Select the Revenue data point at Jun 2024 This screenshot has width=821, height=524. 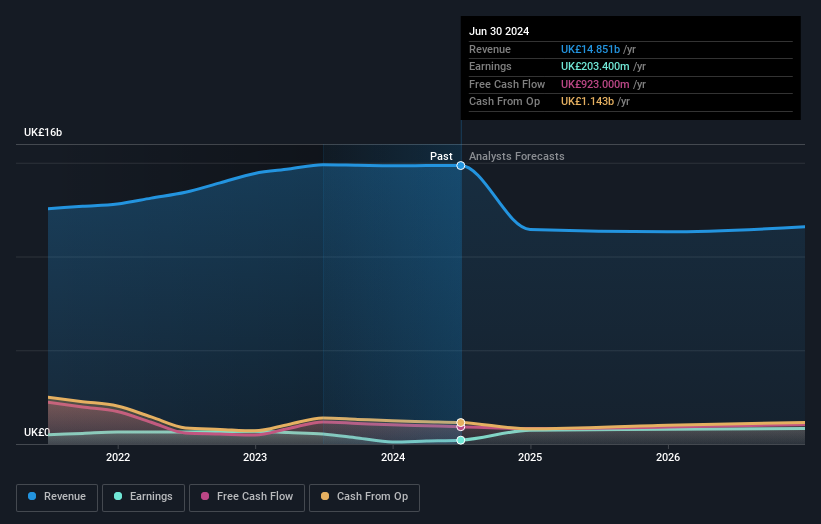click(x=461, y=165)
